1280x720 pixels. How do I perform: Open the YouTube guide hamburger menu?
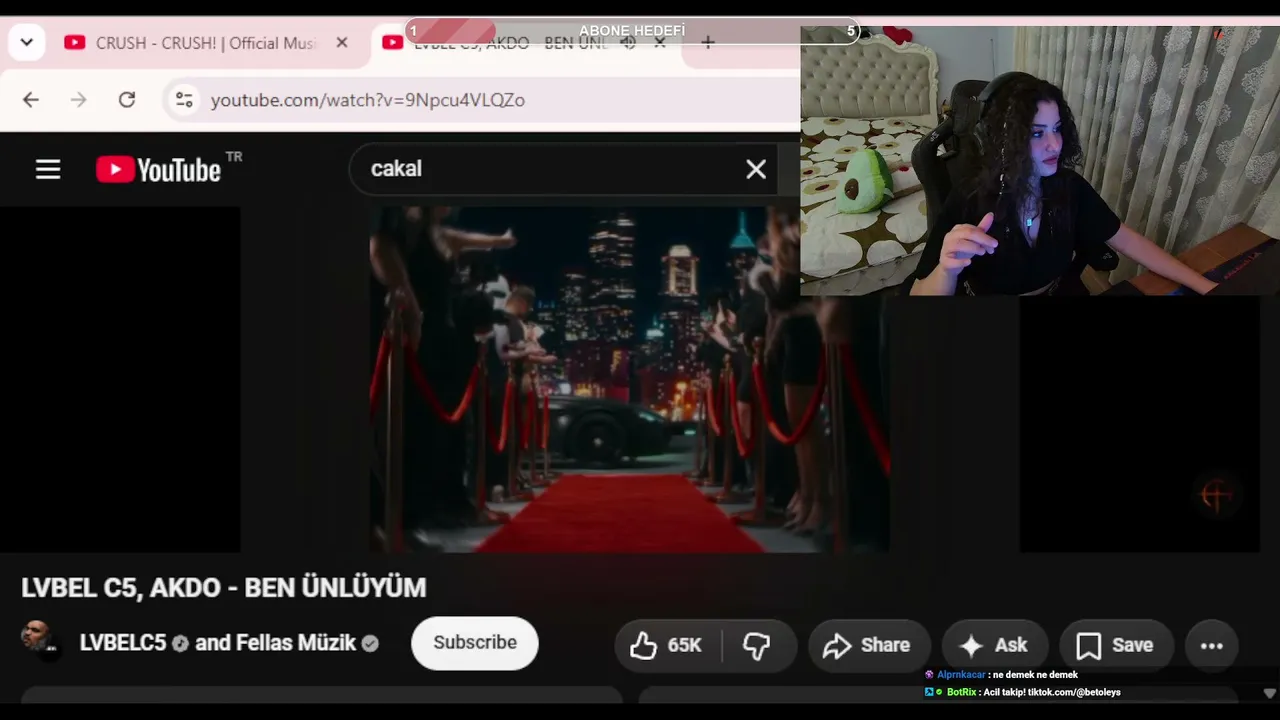(48, 170)
